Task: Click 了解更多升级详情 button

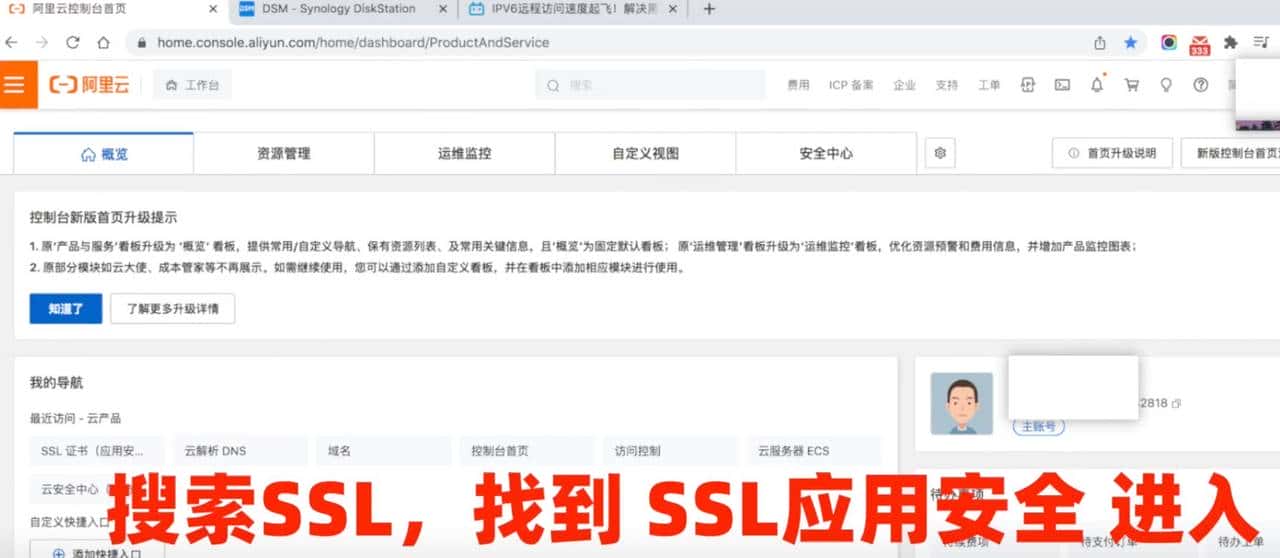Action: click(x=173, y=309)
